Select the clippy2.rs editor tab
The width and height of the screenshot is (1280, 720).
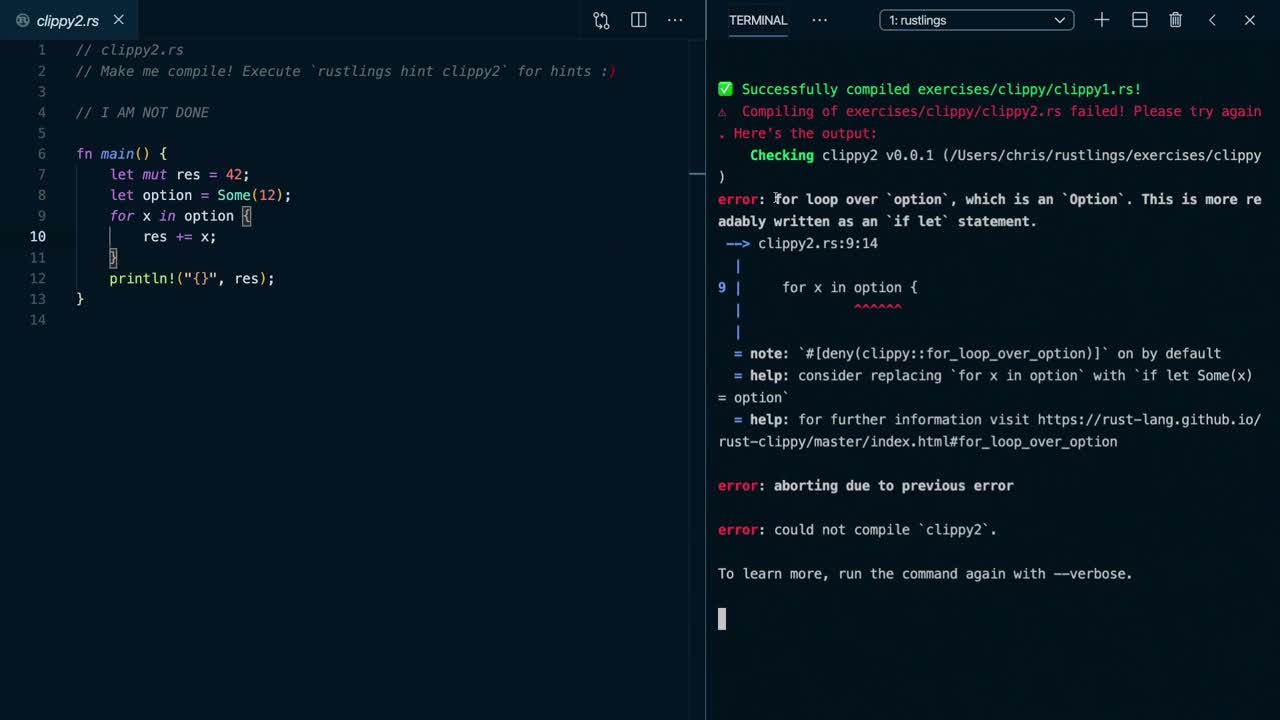click(x=67, y=21)
